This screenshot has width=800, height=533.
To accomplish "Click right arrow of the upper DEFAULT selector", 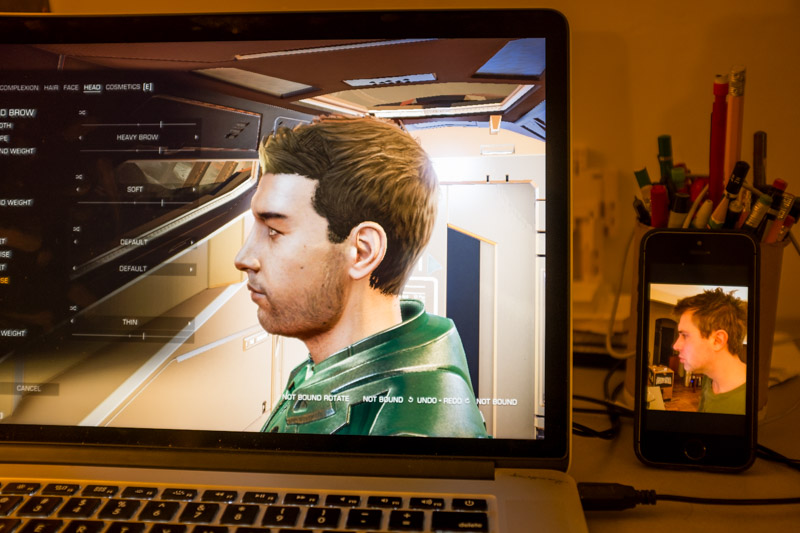I will (x=193, y=242).
